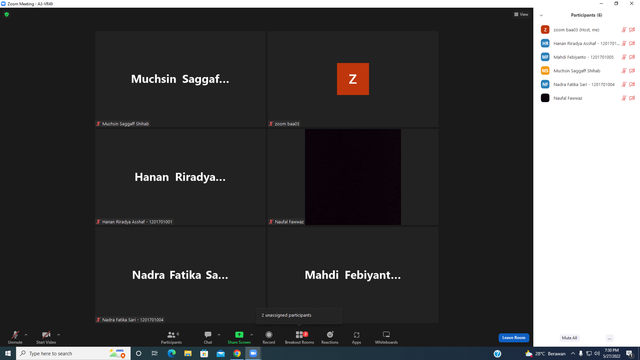Select Nadra Fatika Sari in participants list
The image size is (640, 360).
coord(587,84)
